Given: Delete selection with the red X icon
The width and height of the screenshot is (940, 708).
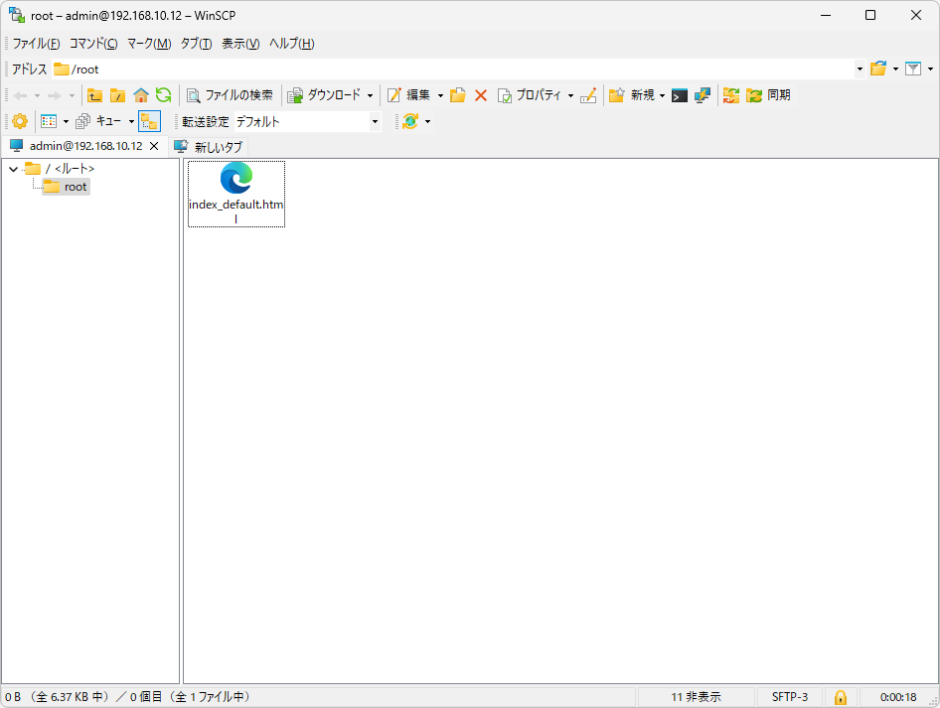Looking at the screenshot, I should (481, 95).
